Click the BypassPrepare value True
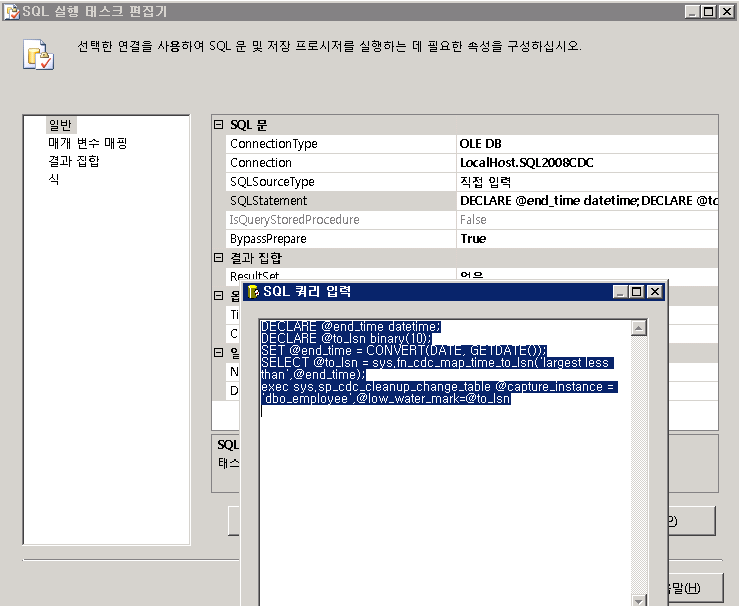Screen dimensions: 739x606 coord(587,239)
